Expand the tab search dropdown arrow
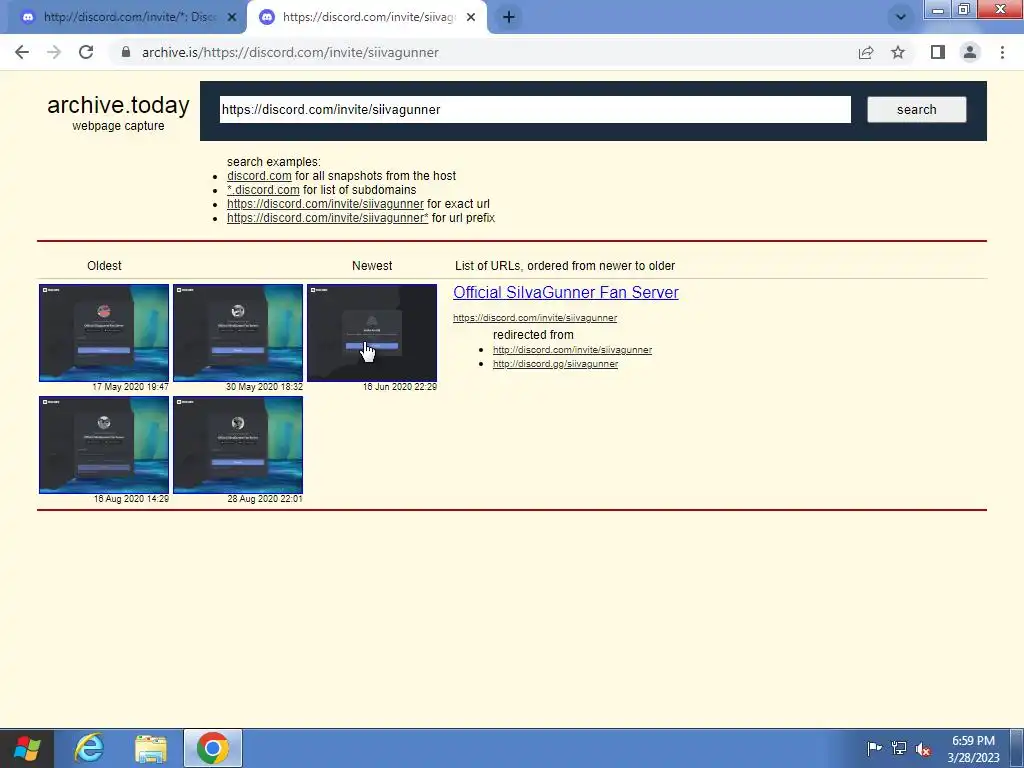 (x=901, y=18)
